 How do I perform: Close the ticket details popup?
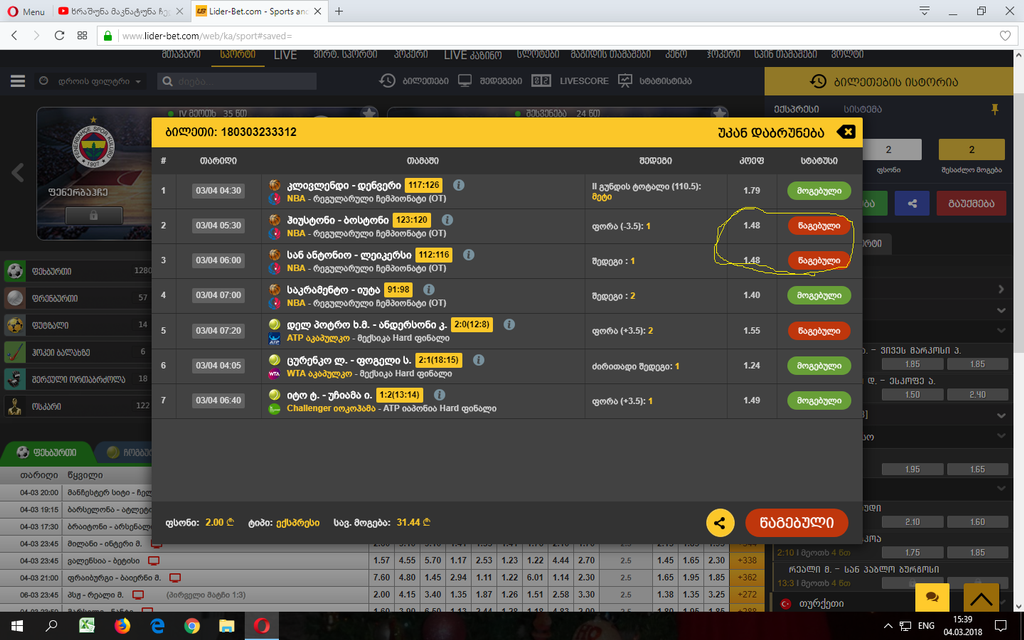846,132
